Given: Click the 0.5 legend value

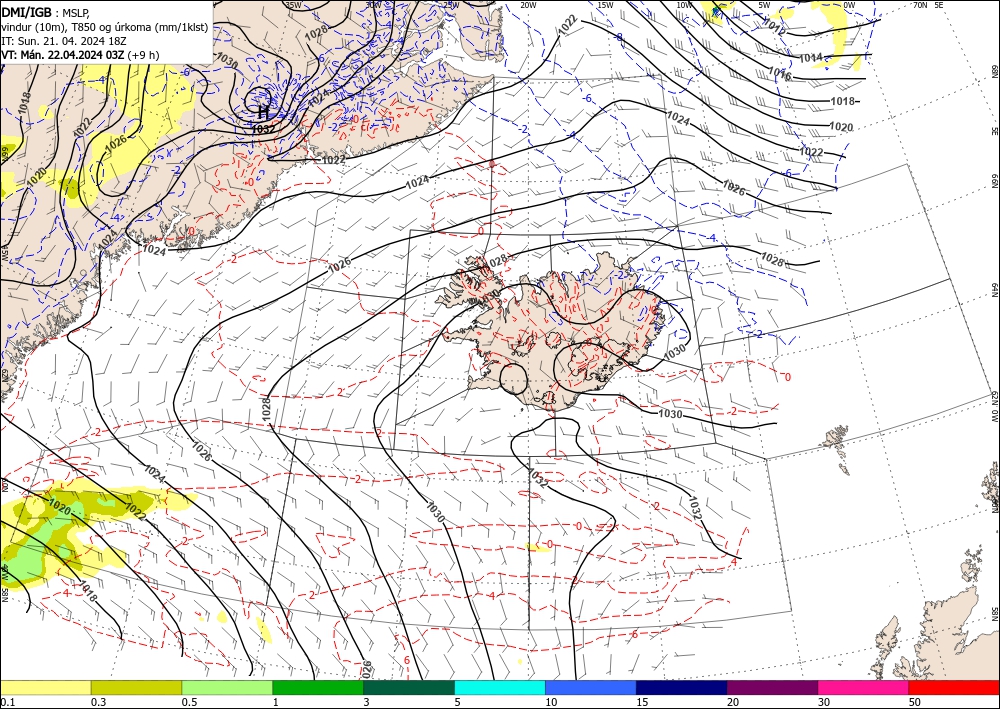Looking at the screenshot, I should click(189, 702).
